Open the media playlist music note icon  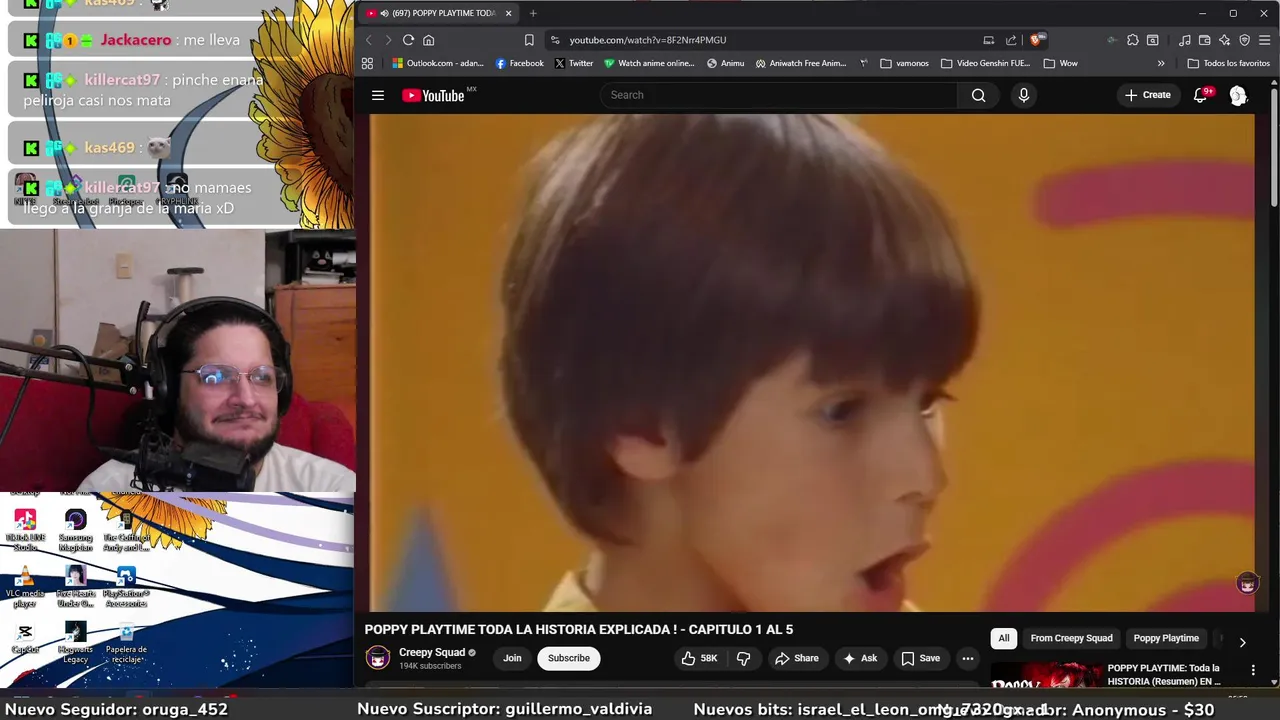[x=1185, y=40]
